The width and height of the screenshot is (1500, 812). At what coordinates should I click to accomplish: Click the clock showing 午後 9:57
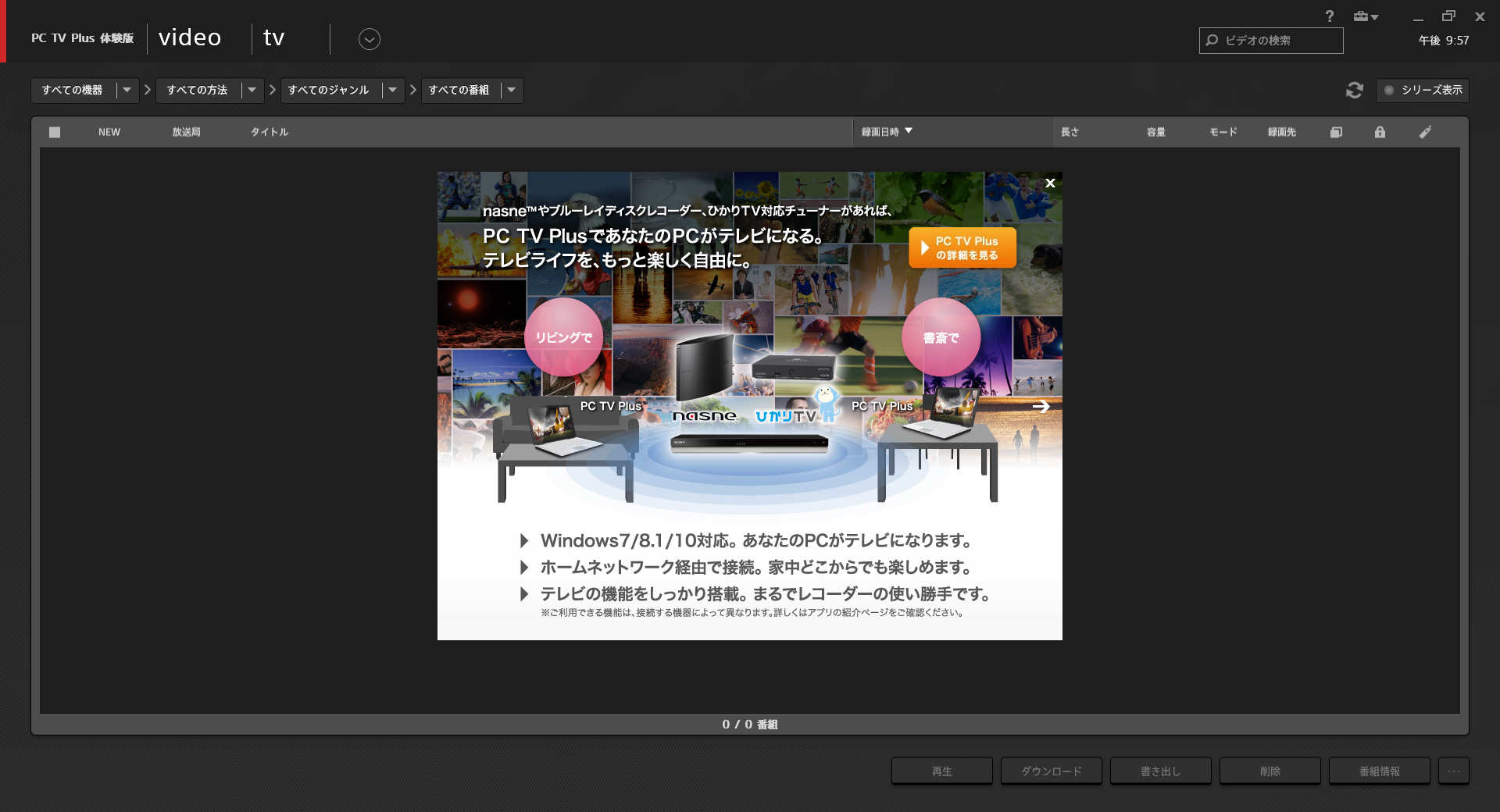[1444, 41]
